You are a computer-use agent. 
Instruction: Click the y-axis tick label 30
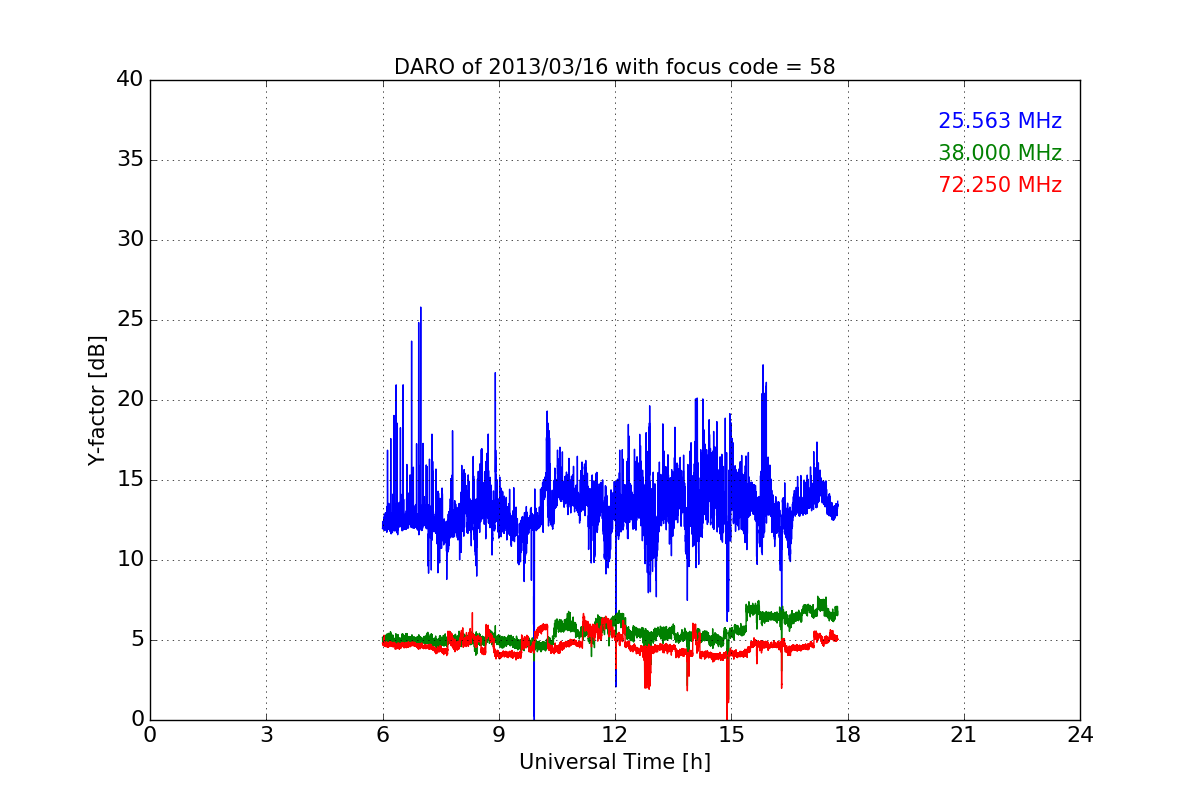pyautogui.click(x=130, y=240)
